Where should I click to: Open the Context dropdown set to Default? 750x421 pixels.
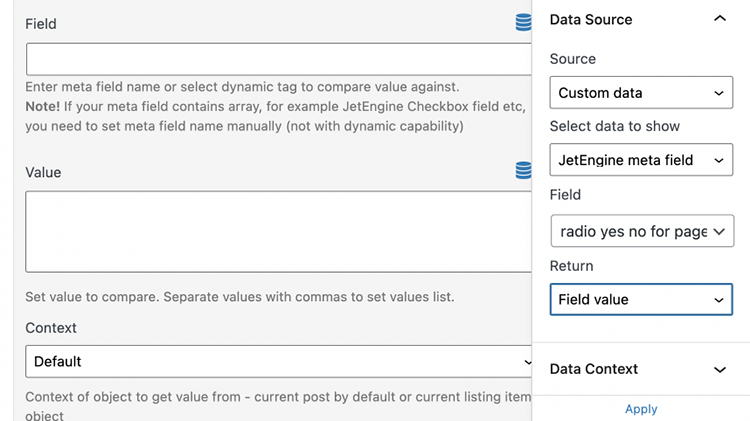278,361
